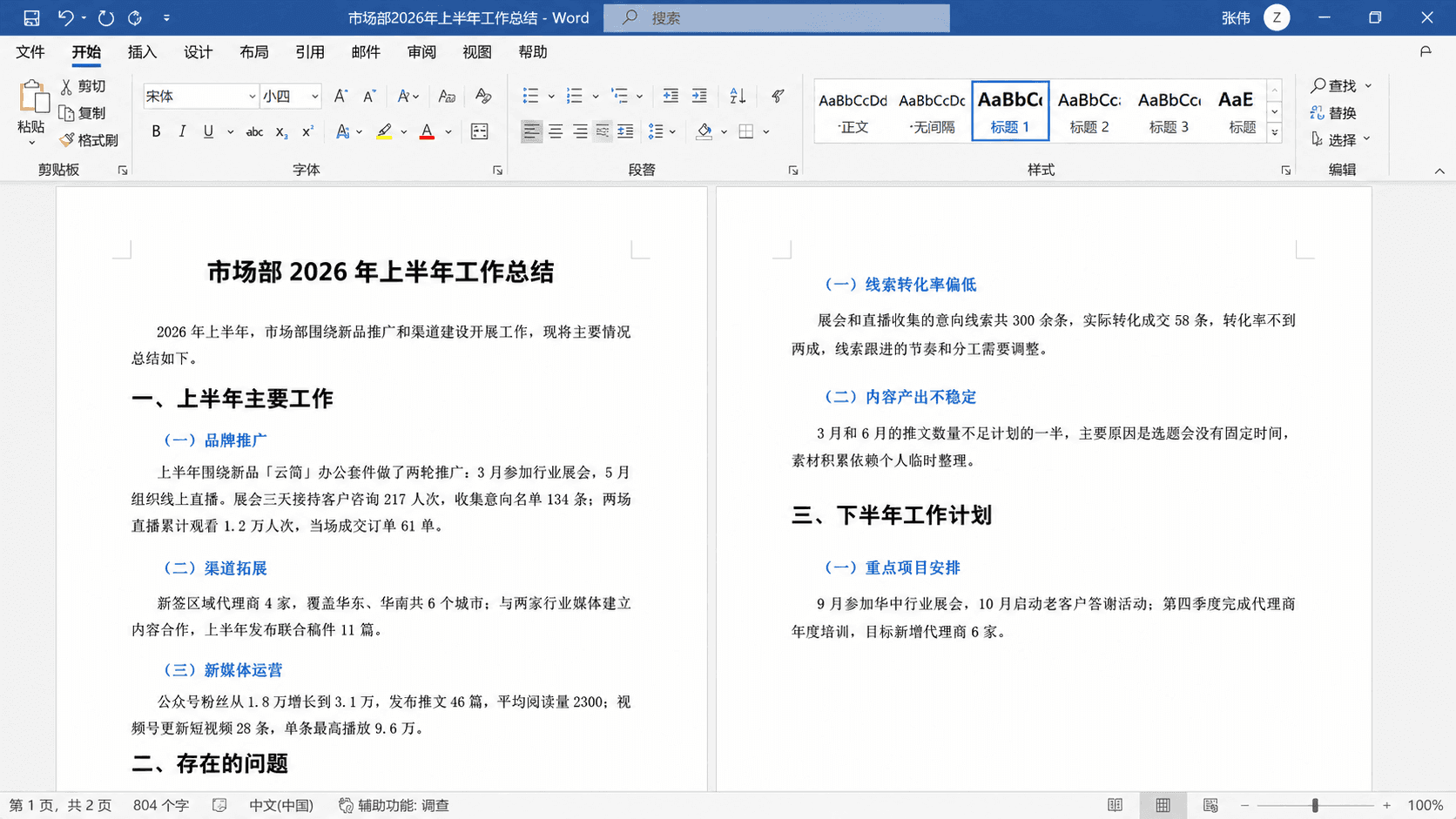Clear all formatting icon

click(483, 96)
